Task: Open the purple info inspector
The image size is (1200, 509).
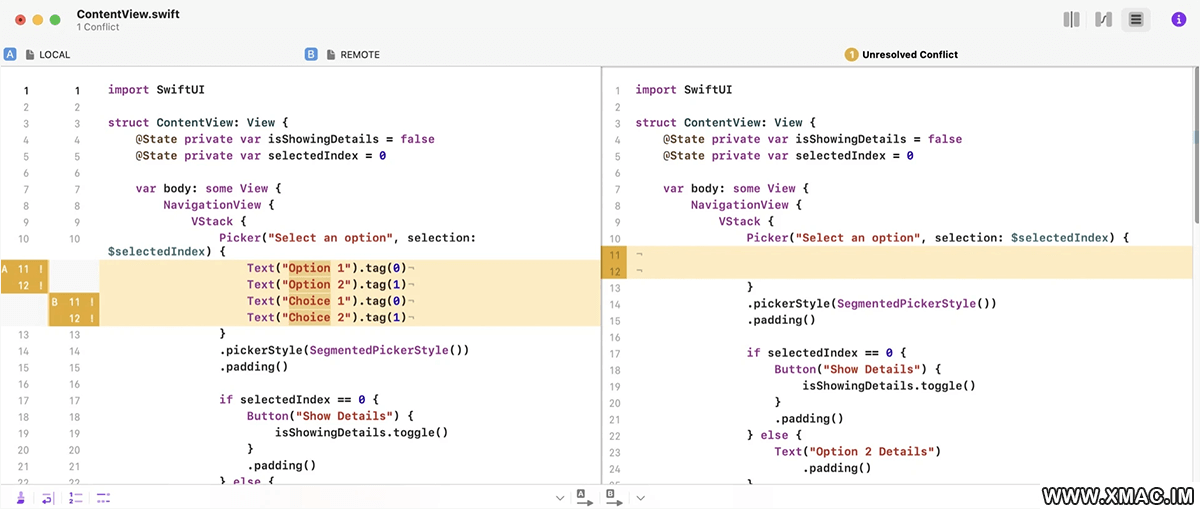Action: click(1178, 19)
